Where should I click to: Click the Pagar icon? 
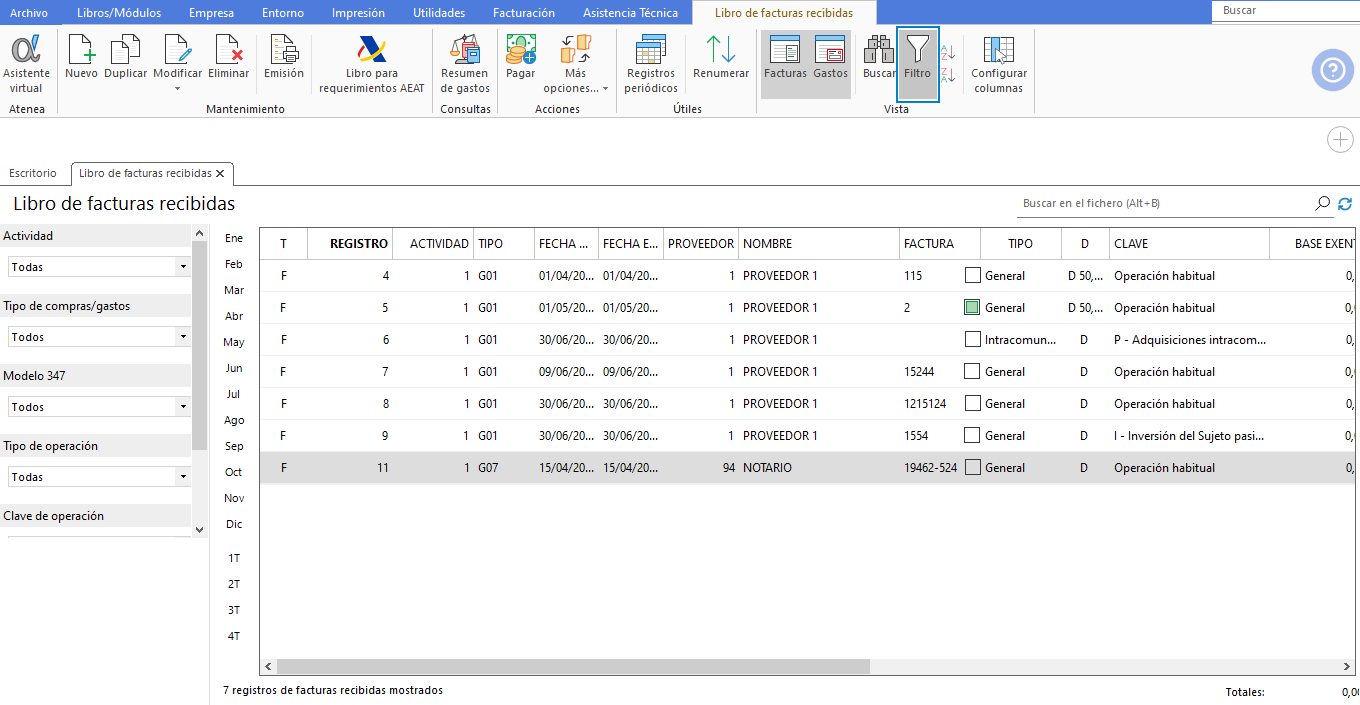[520, 57]
